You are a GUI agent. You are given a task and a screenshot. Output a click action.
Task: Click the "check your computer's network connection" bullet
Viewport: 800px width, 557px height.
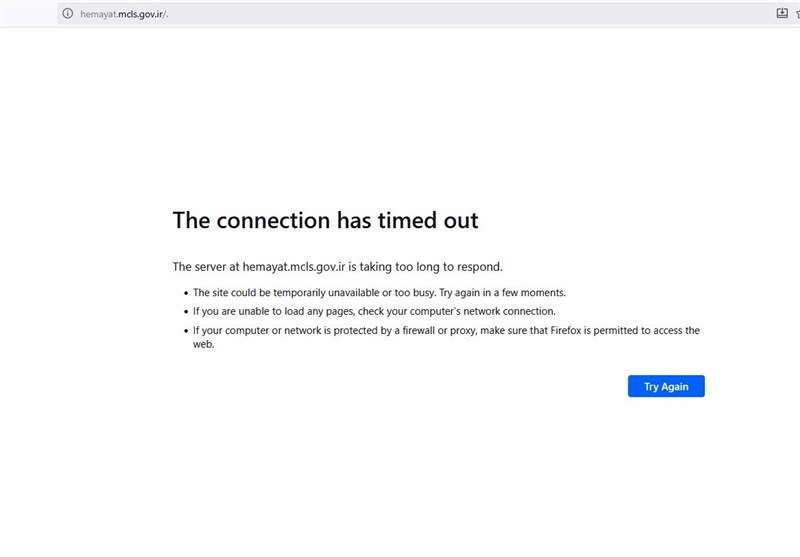[x=374, y=311]
